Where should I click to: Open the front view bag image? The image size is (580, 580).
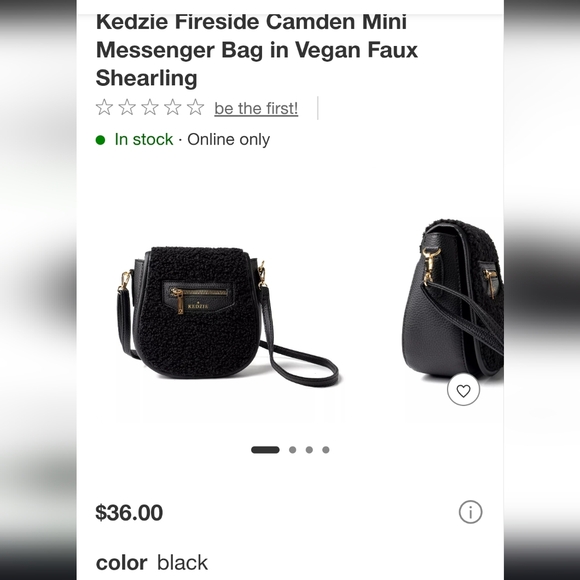pos(227,316)
